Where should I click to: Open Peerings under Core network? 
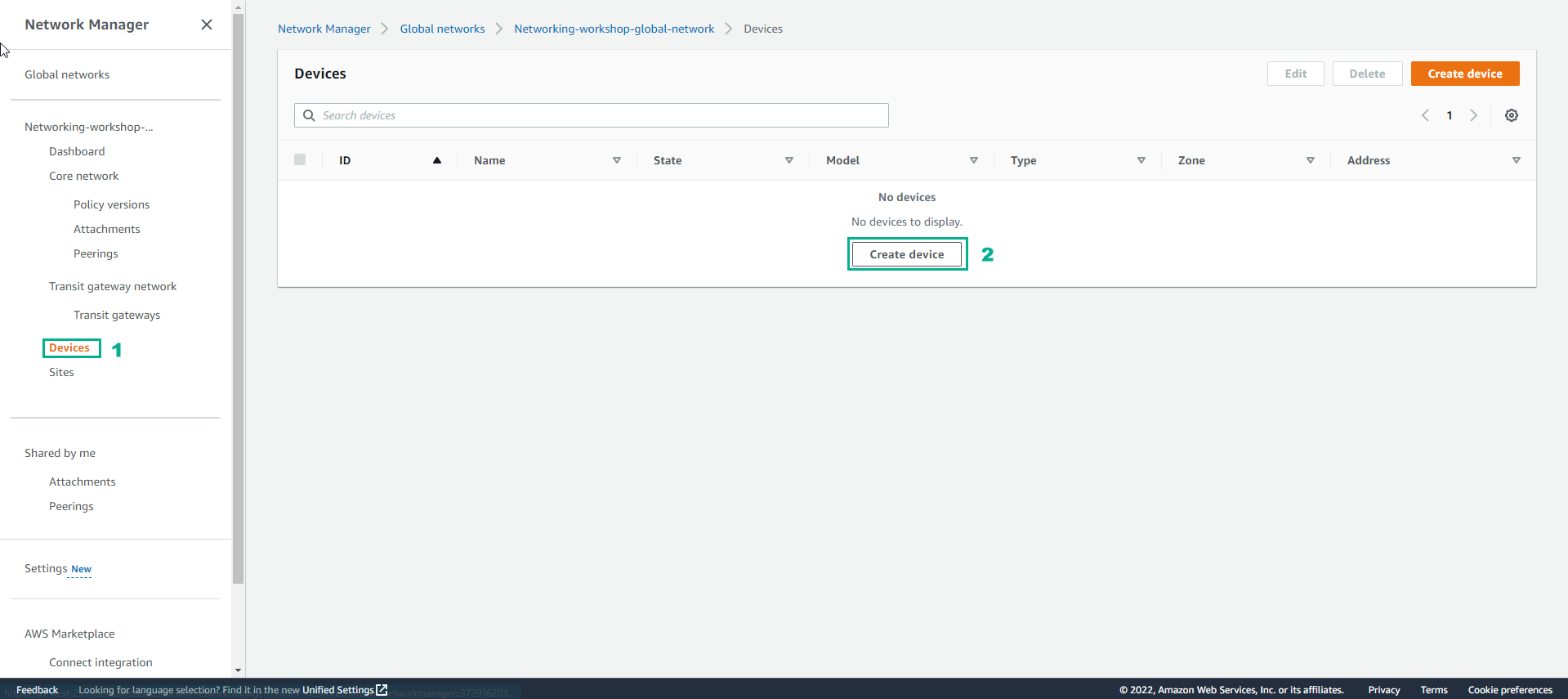pyautogui.click(x=96, y=253)
